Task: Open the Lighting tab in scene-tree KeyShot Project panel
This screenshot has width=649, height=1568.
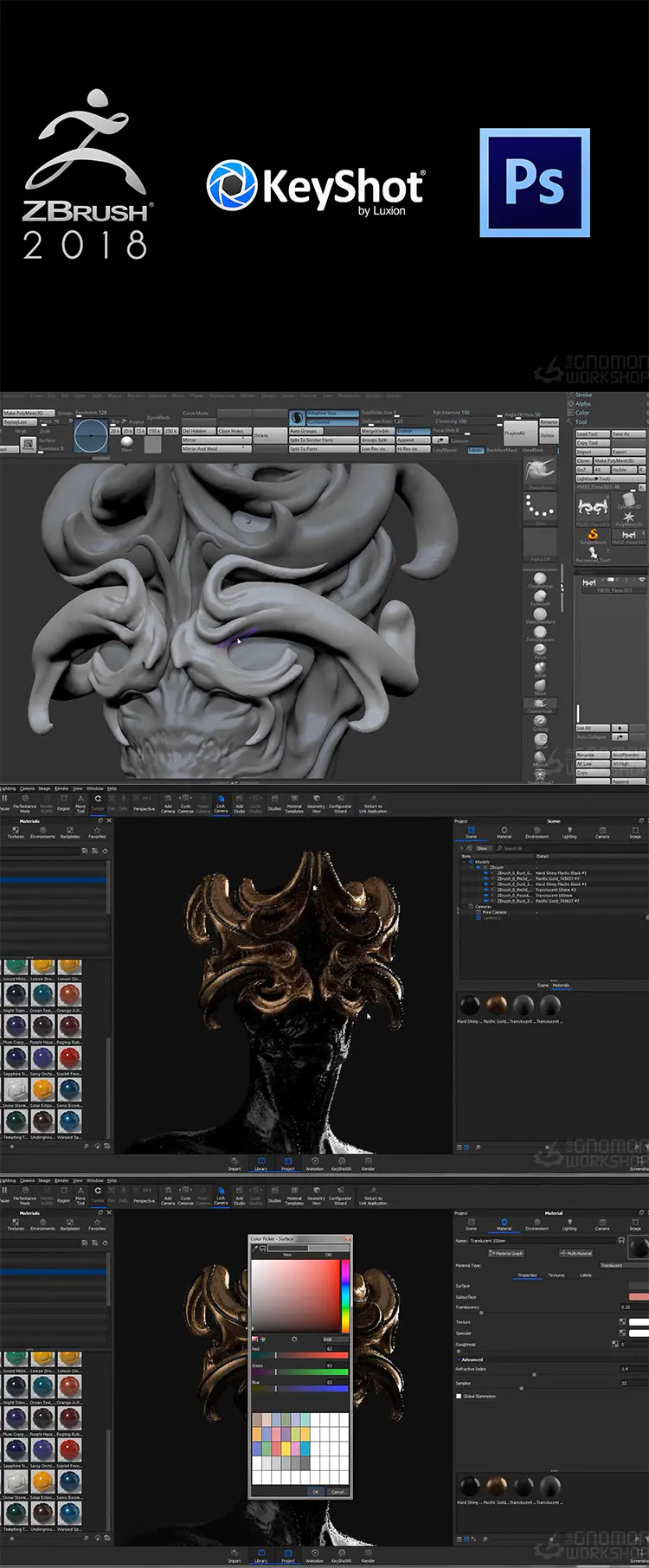Action: click(569, 834)
